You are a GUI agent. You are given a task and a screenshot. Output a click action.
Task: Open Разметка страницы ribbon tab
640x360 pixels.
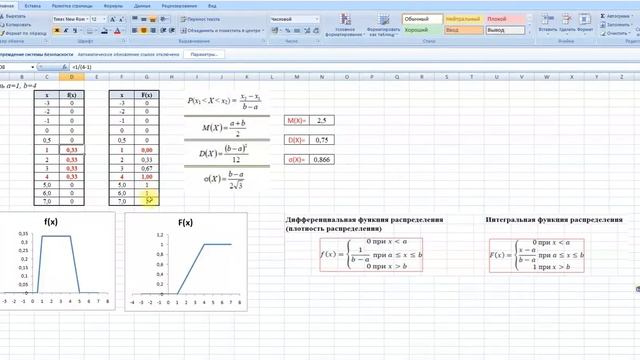(x=72, y=6)
